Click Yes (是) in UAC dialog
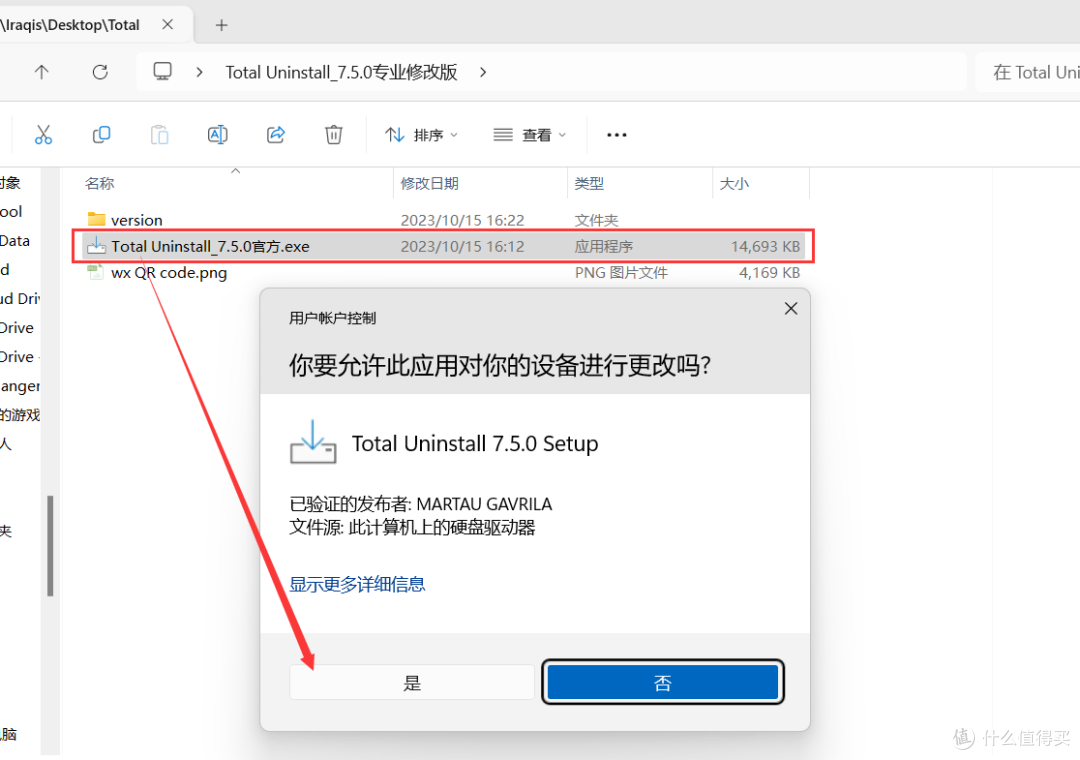 [x=412, y=682]
